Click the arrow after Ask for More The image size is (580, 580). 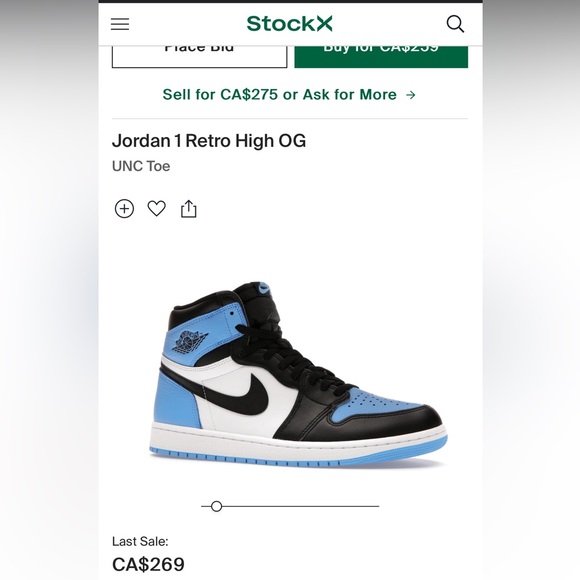click(x=411, y=95)
